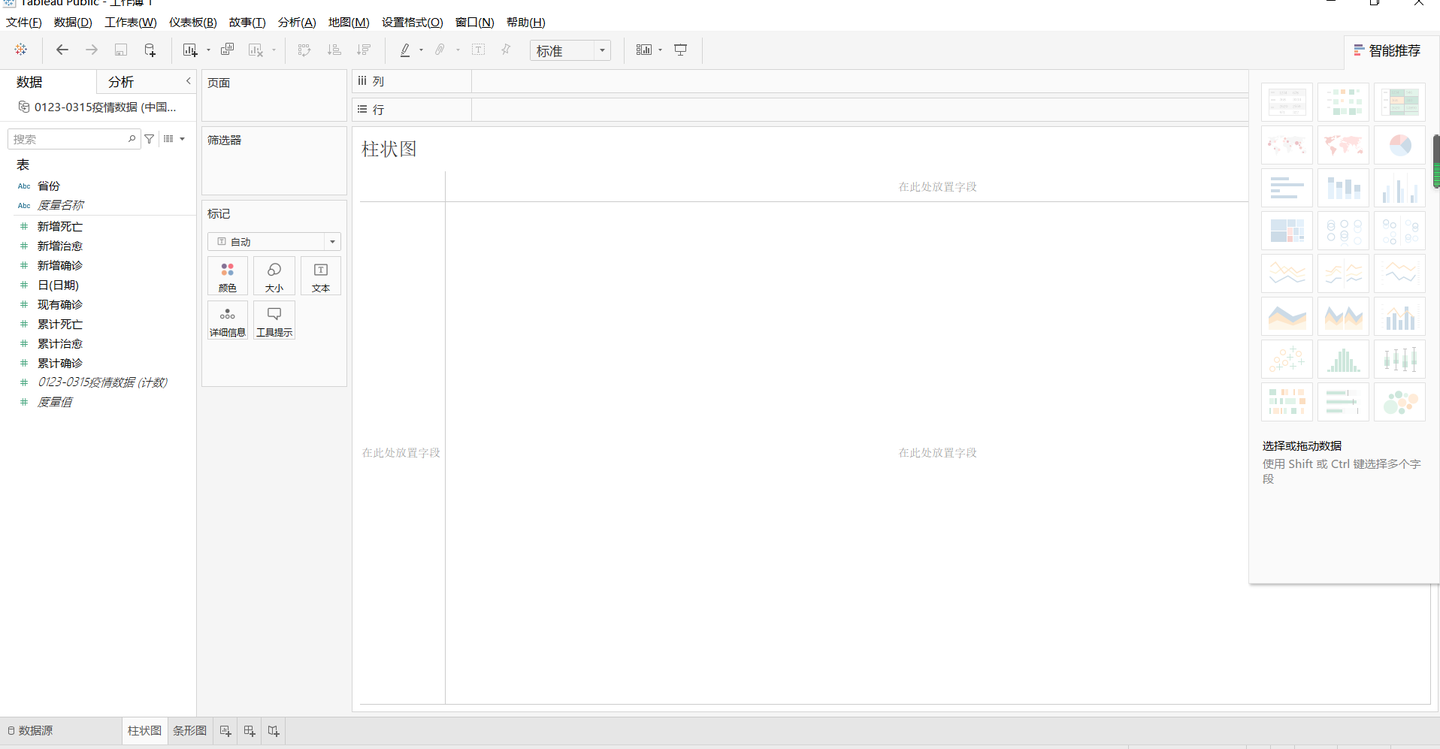The height and width of the screenshot is (749, 1440).
Task: Toggle the 智能推荐 Show Me panel
Action: pos(1387,50)
